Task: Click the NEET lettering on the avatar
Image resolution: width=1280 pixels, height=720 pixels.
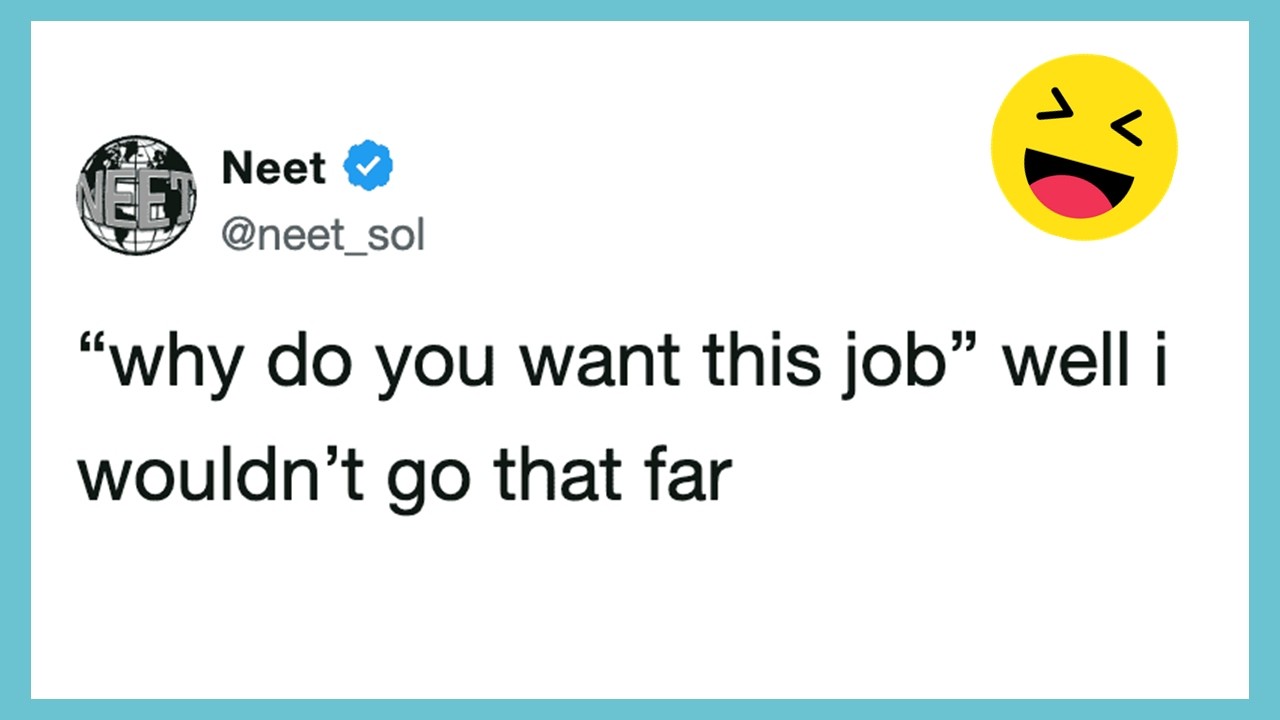Action: [134, 196]
